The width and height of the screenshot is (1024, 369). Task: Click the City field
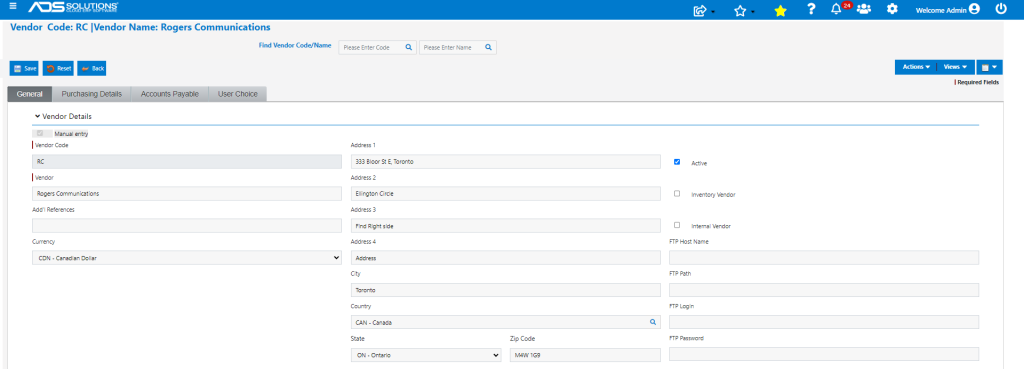(x=505, y=290)
